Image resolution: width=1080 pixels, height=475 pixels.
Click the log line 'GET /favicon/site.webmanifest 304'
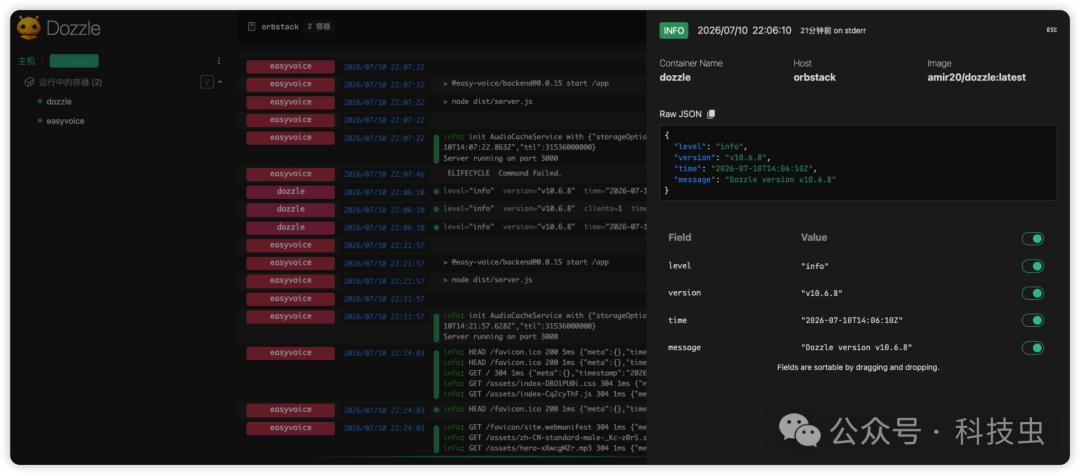tap(544, 428)
